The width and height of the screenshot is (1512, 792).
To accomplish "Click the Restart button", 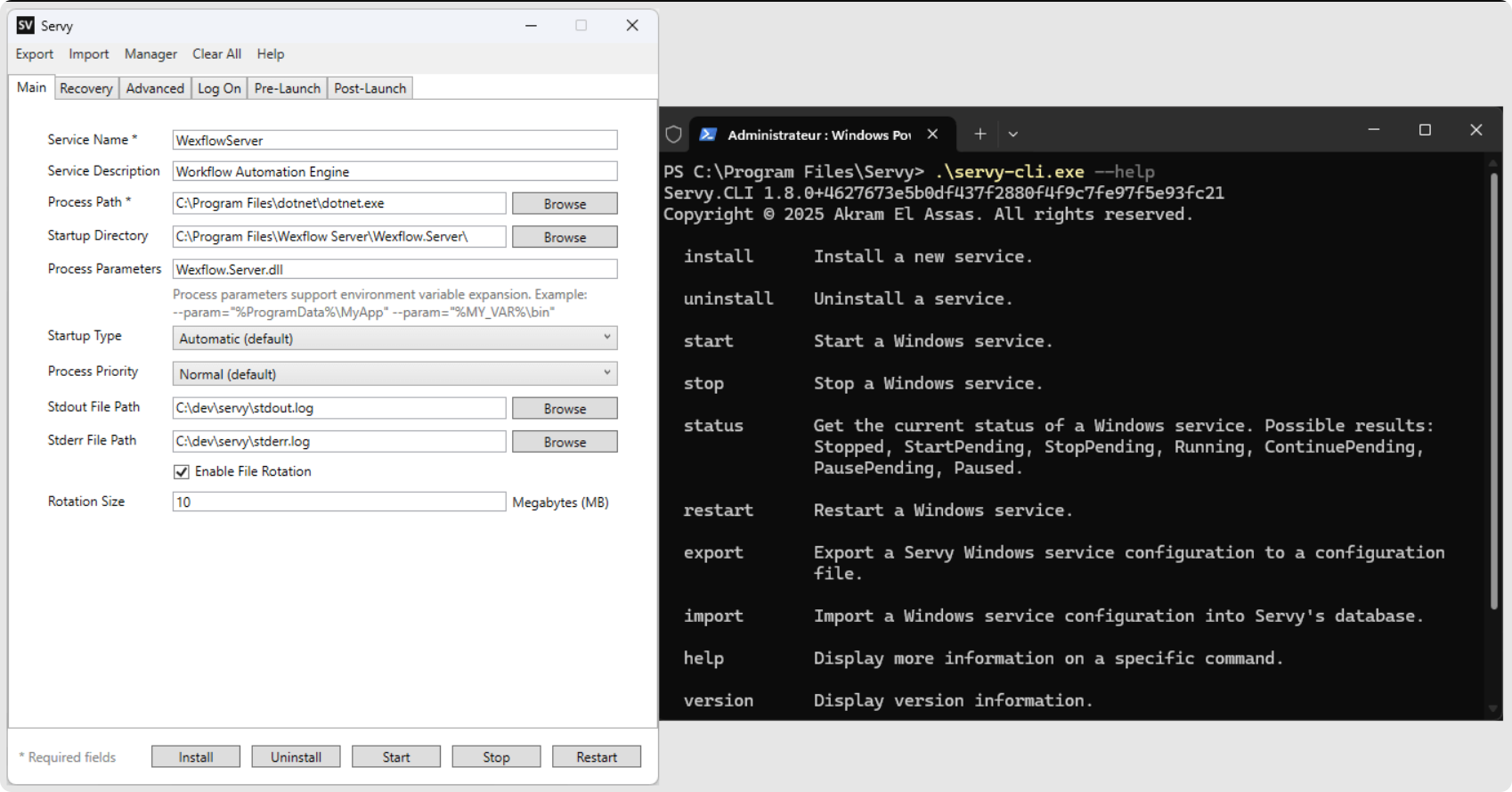I will pyautogui.click(x=597, y=756).
